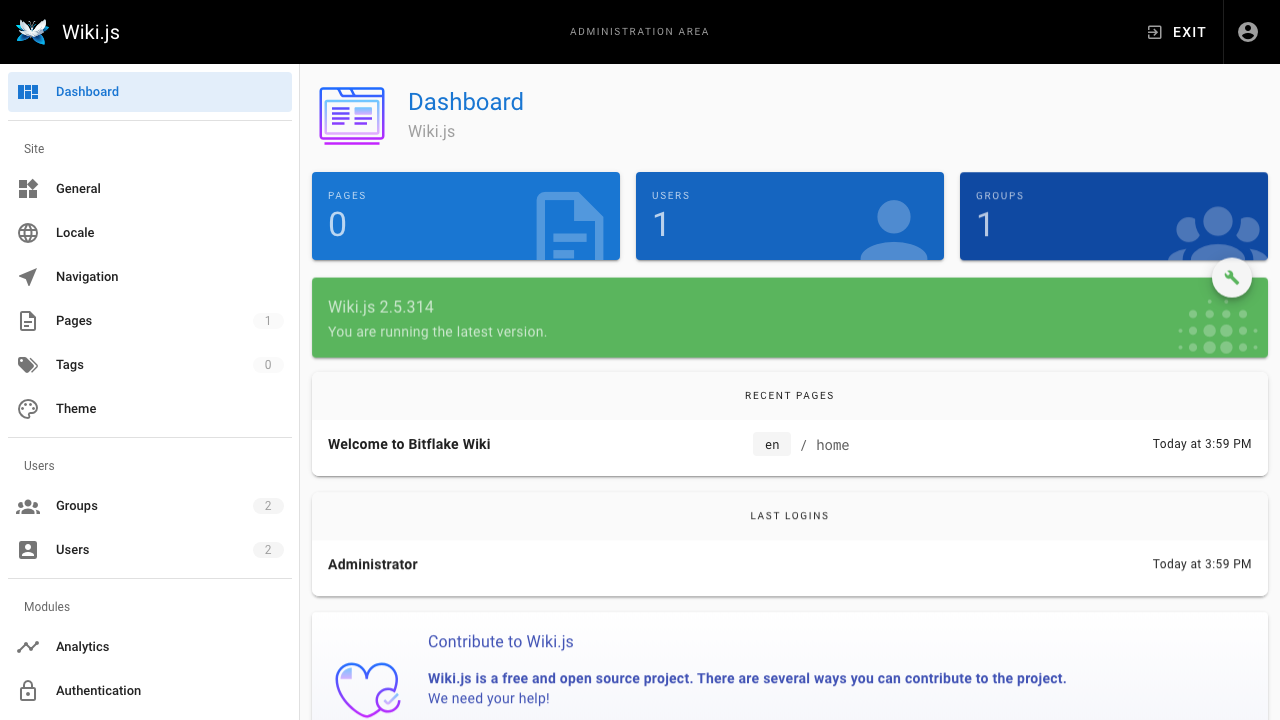
Task: Open the Welcome to Bitflake Wiki page row
Action: tap(790, 445)
